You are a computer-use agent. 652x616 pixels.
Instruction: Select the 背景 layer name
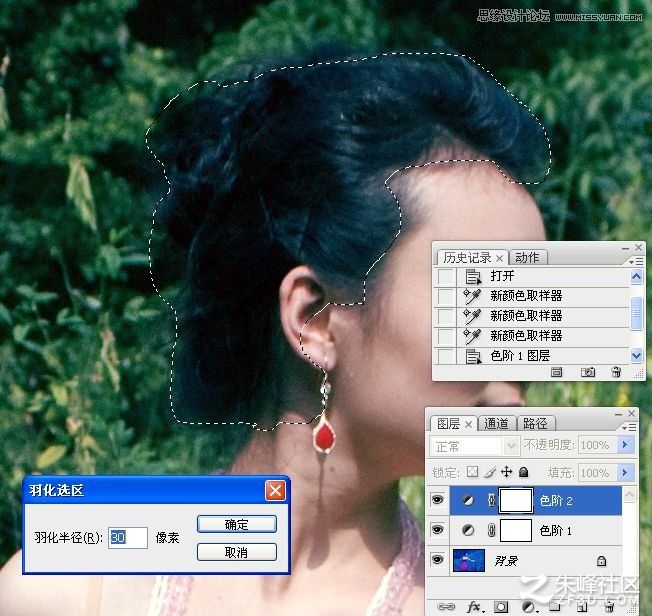(506, 561)
